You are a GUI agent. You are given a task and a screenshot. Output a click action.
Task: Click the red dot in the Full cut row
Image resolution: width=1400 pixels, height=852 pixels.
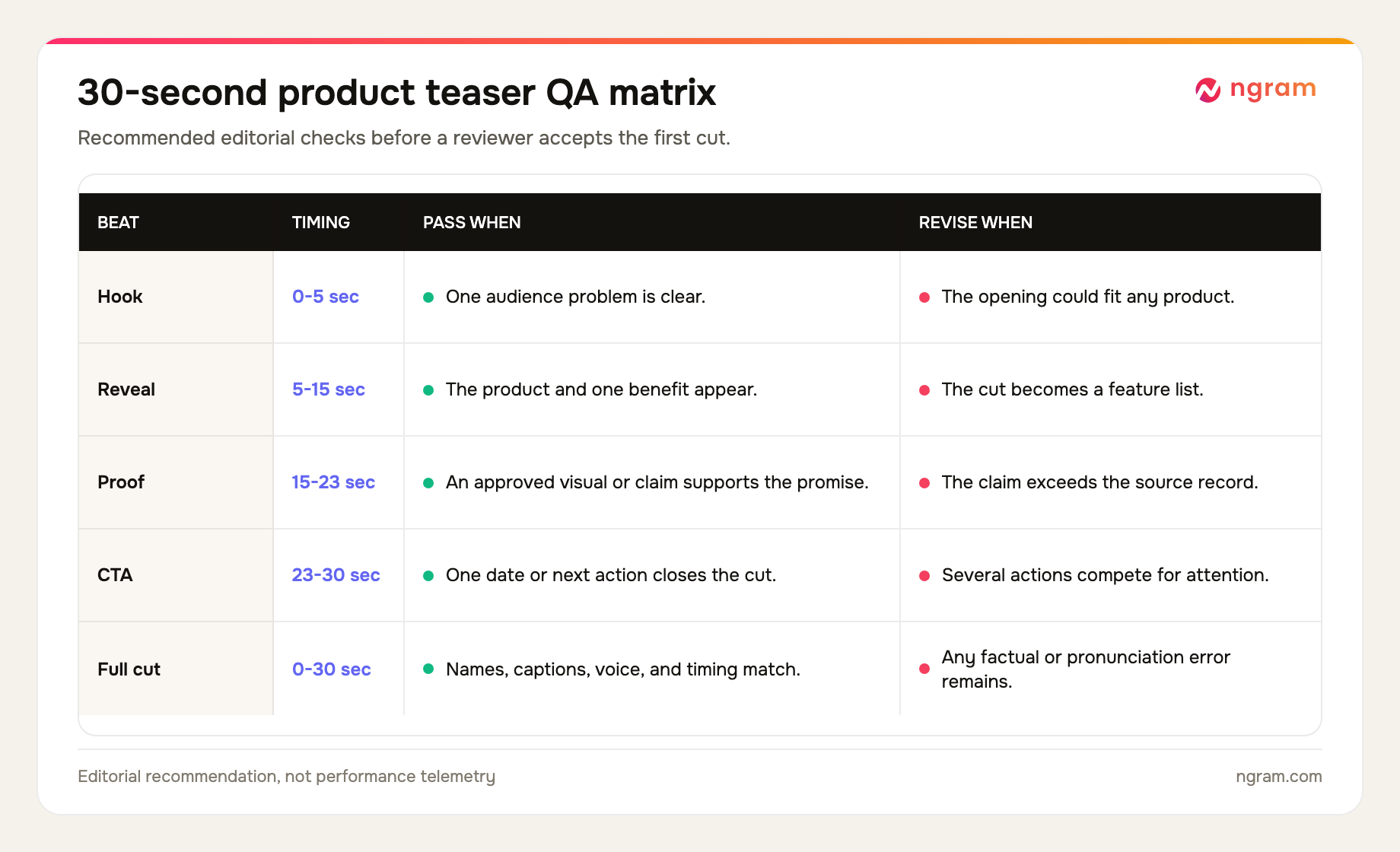(x=924, y=669)
